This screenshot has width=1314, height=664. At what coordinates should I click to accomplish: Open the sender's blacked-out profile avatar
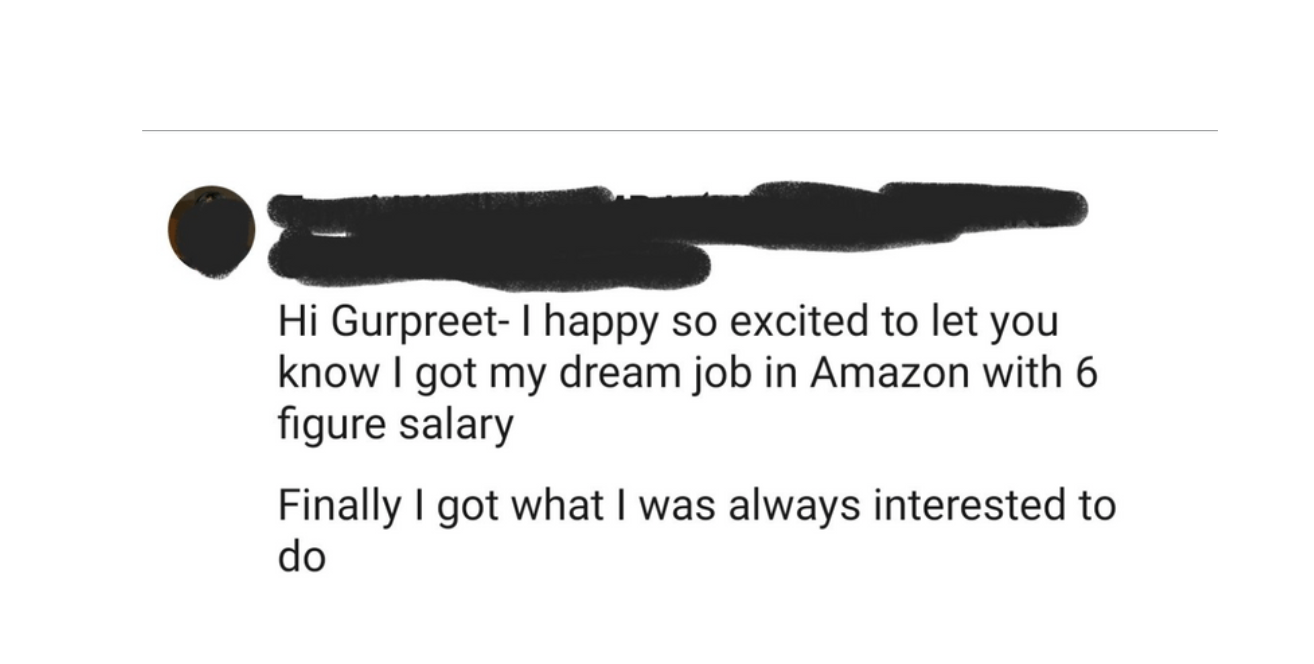(x=211, y=231)
